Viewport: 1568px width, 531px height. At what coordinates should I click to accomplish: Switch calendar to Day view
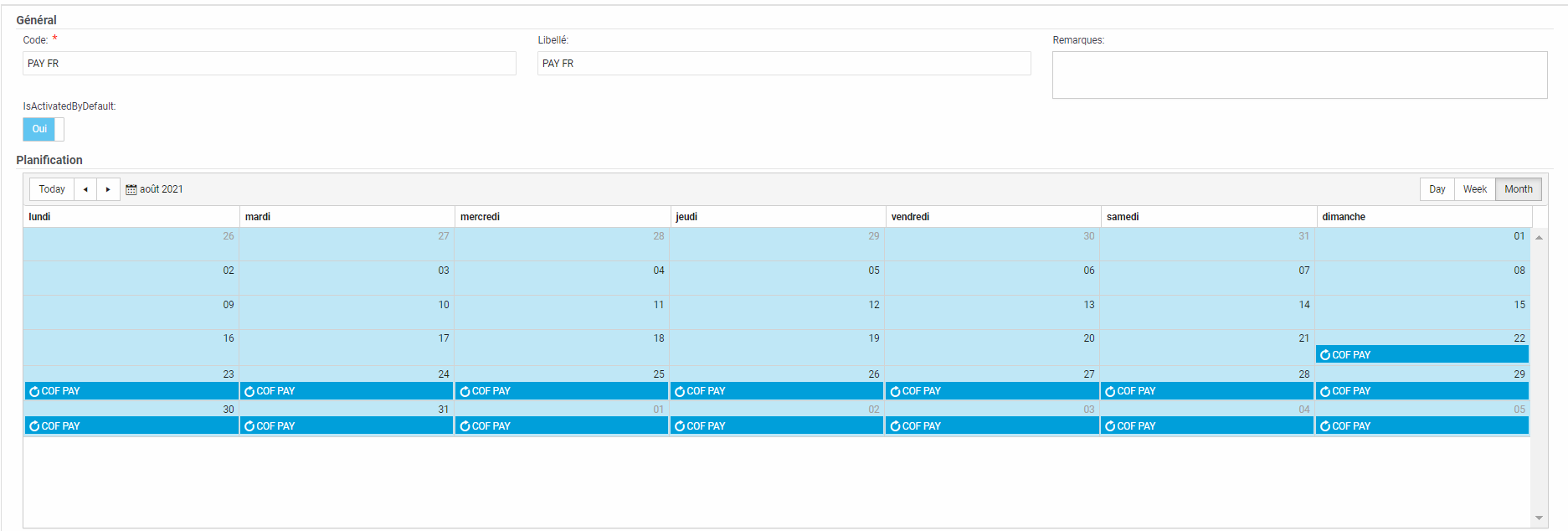(x=1437, y=189)
